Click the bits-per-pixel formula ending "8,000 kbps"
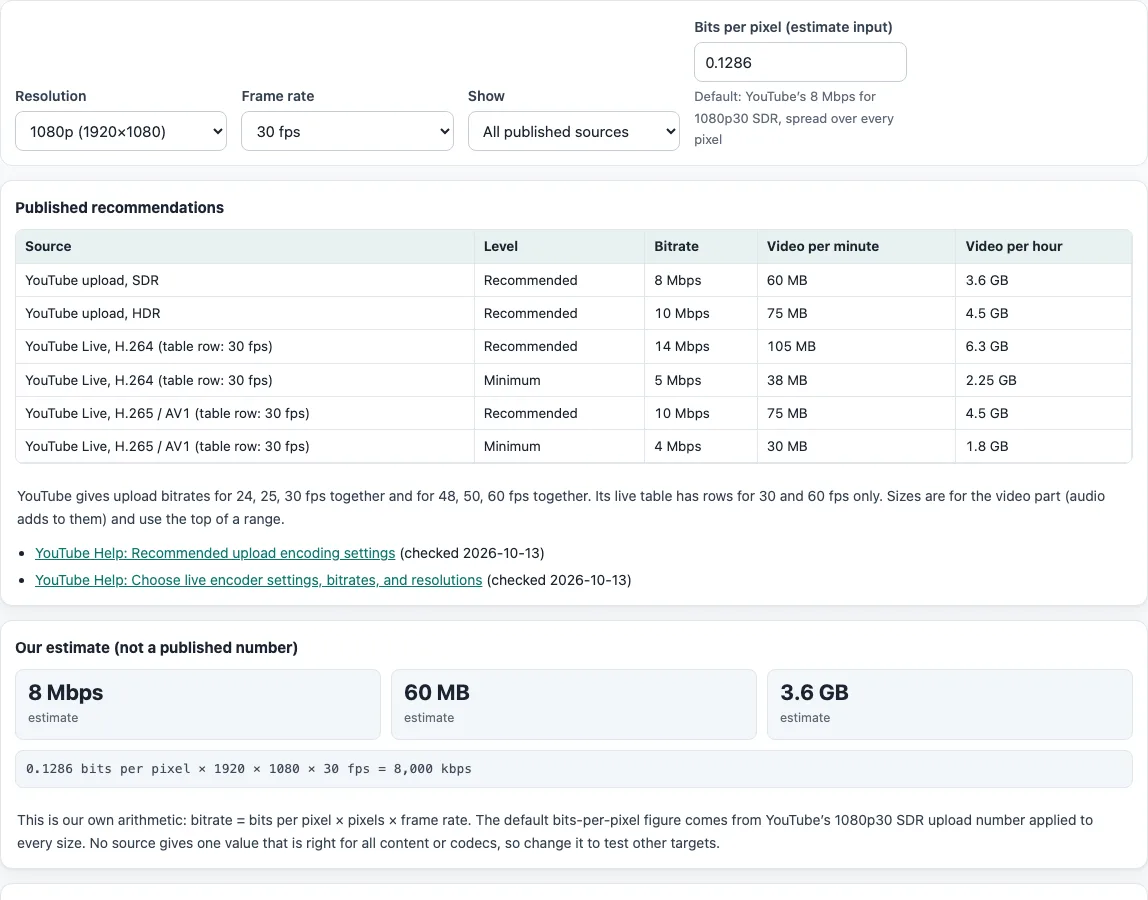The image size is (1148, 900). (249, 769)
